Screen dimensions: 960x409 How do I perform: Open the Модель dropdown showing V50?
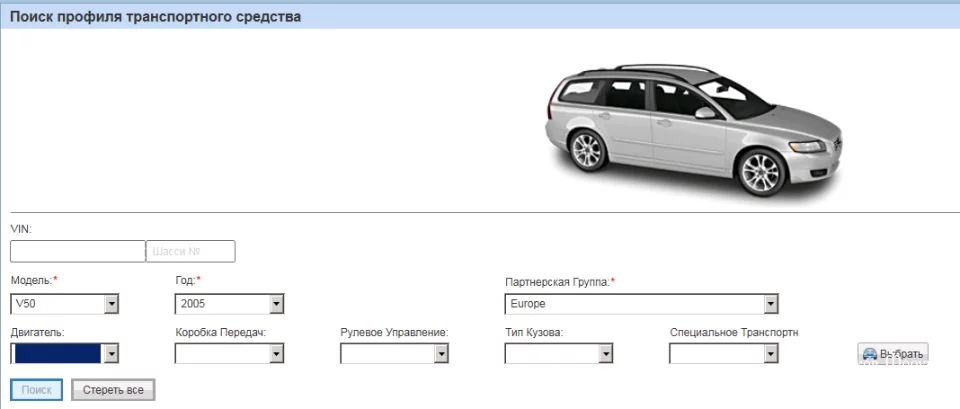(65, 304)
